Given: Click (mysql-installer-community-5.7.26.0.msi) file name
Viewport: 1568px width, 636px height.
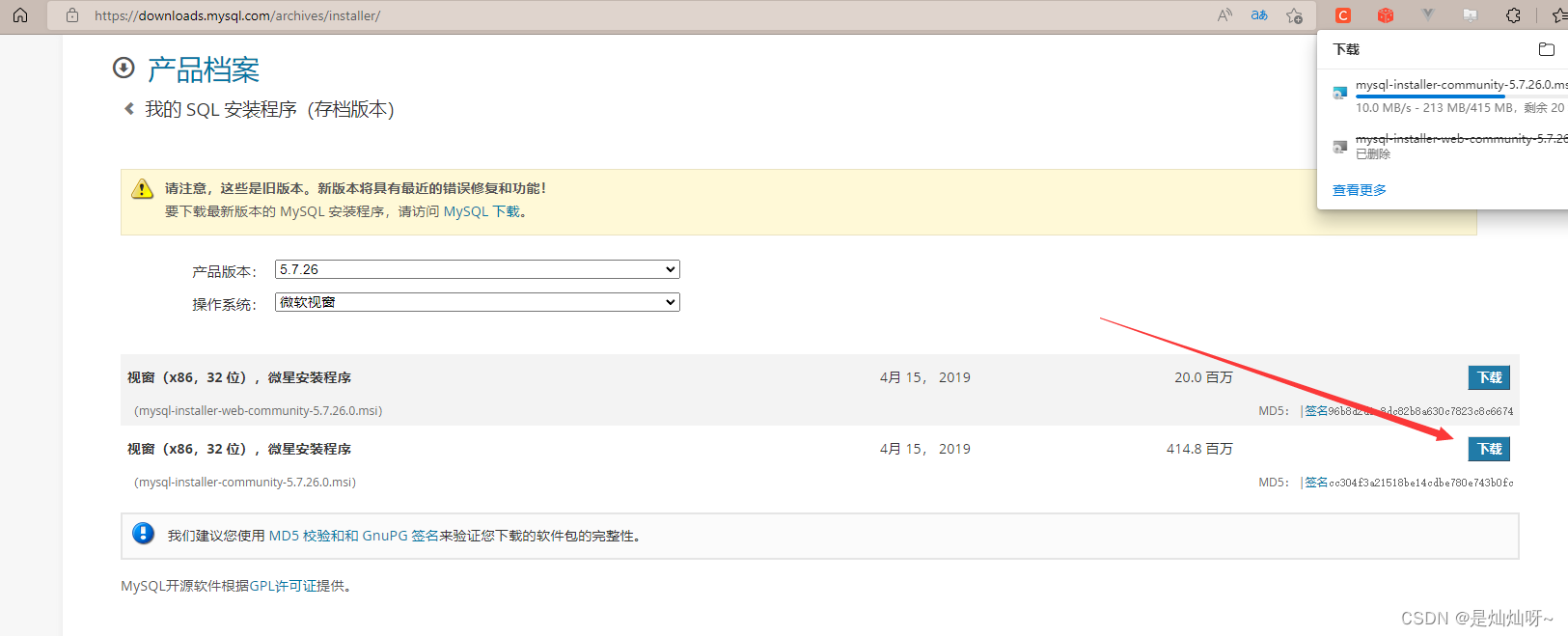Looking at the screenshot, I should 245,483.
